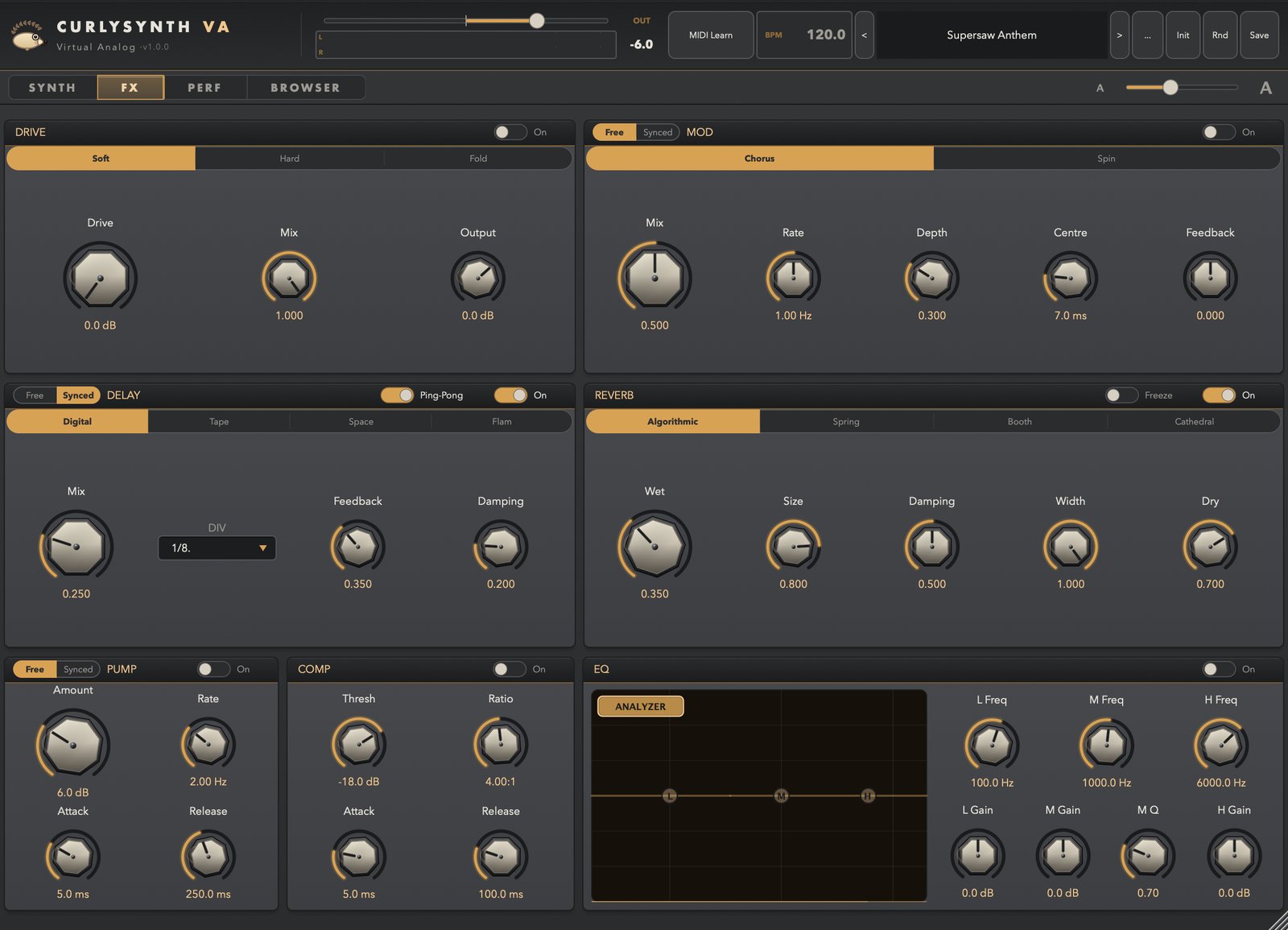Select the Flam delay type

[x=502, y=422]
